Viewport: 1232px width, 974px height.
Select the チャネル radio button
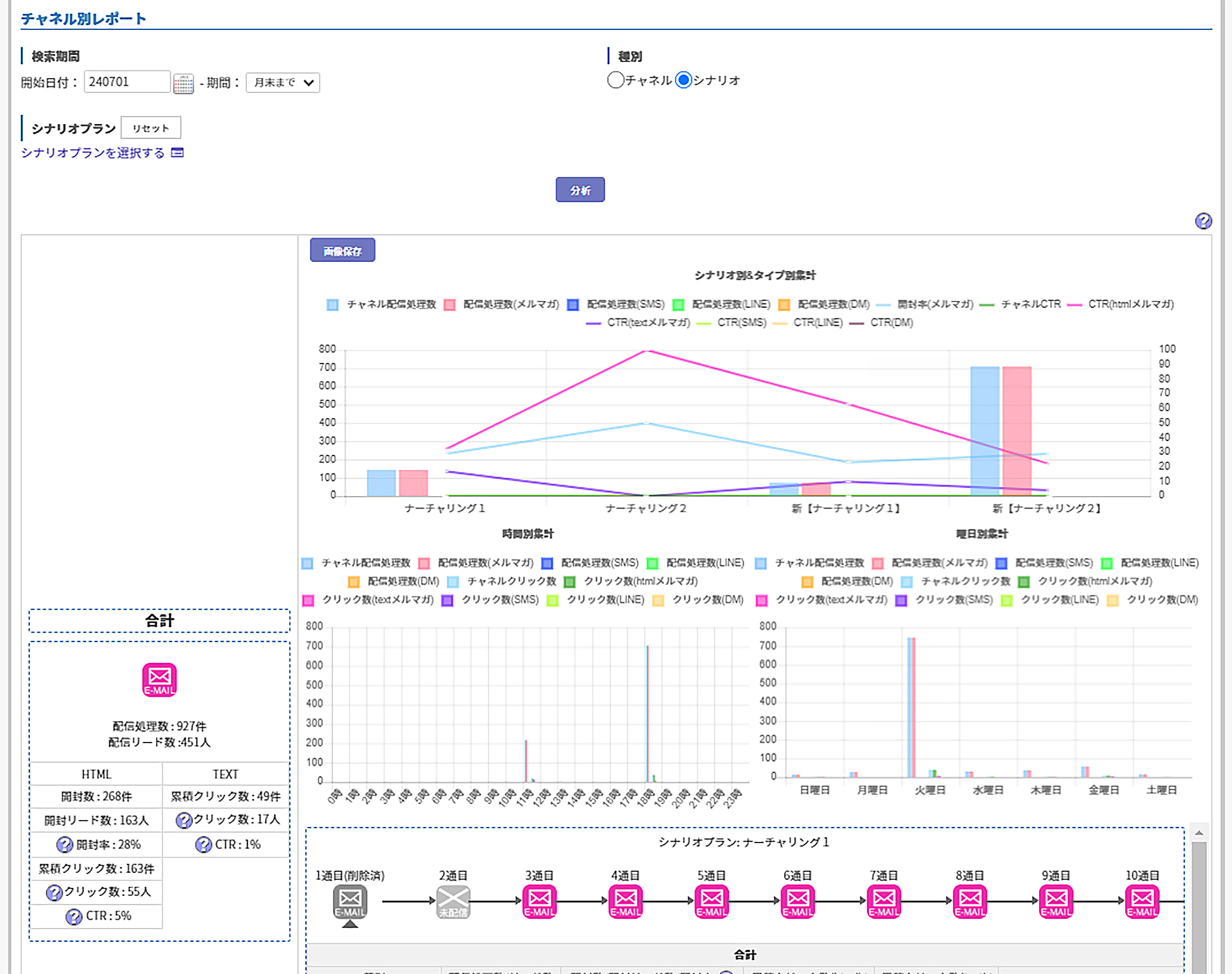tap(615, 80)
